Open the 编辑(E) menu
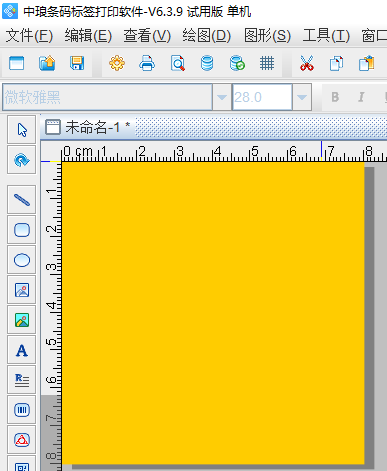Viewport: 387px width, 471px height. tap(88, 35)
